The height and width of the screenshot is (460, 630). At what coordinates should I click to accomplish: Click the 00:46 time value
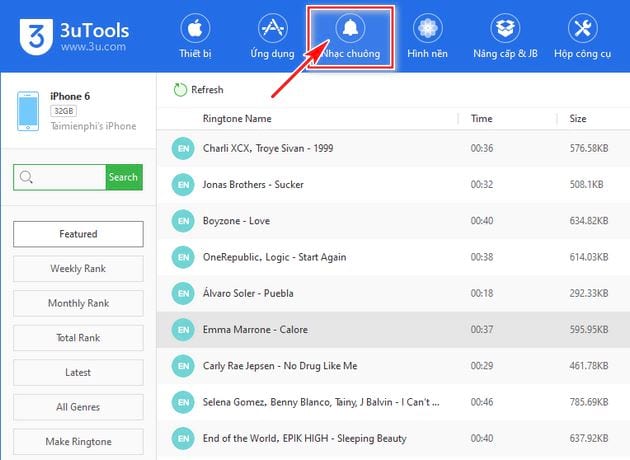[x=482, y=402]
